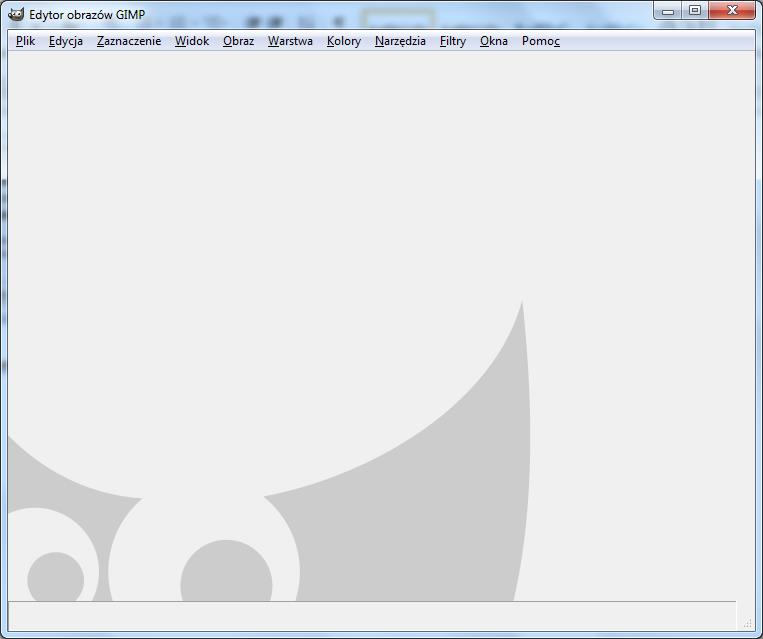Click the GIMP Wilber icon in title bar
This screenshot has height=639, width=763.
(16, 14)
